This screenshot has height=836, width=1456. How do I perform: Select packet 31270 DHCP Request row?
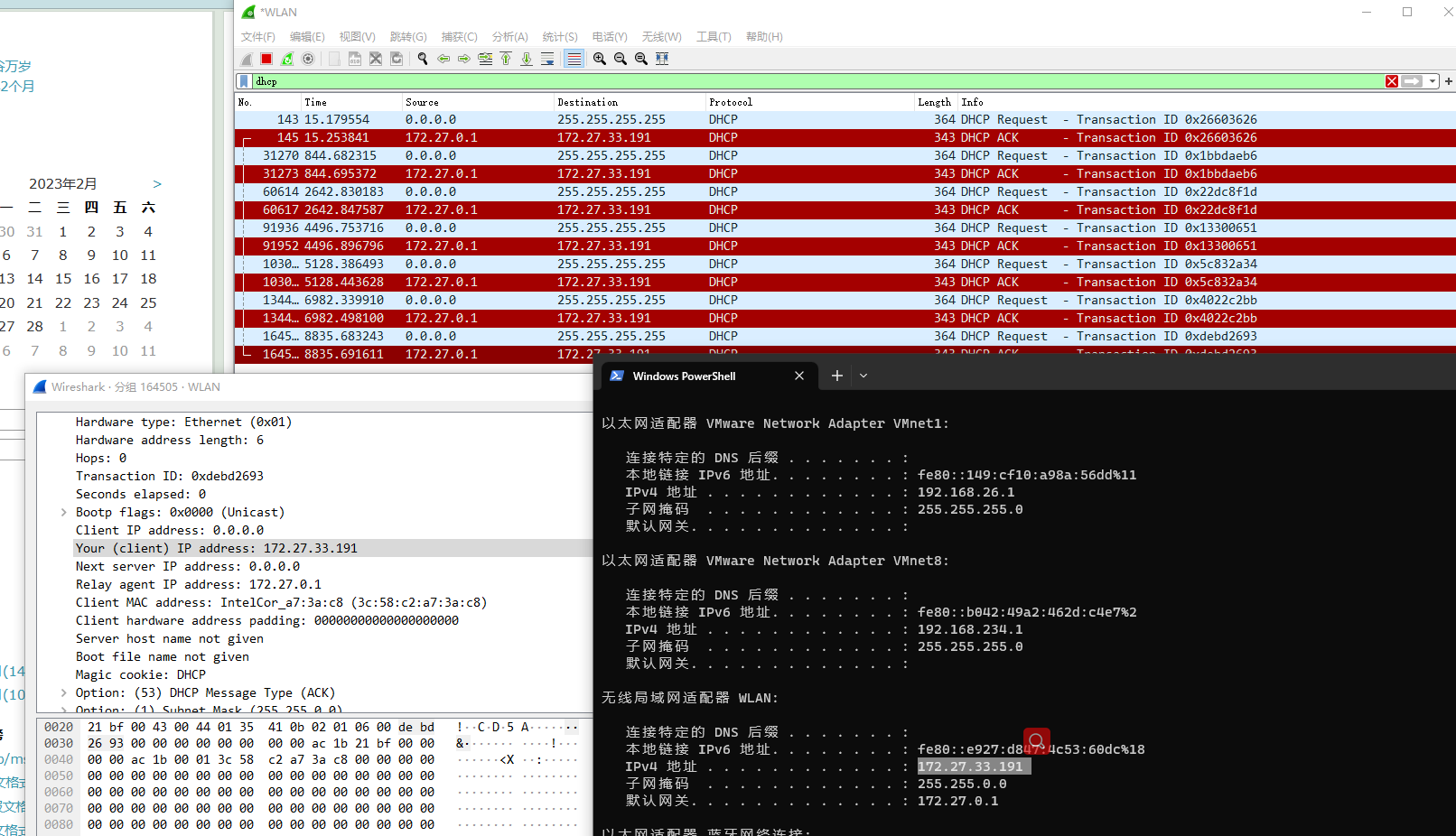point(845,155)
